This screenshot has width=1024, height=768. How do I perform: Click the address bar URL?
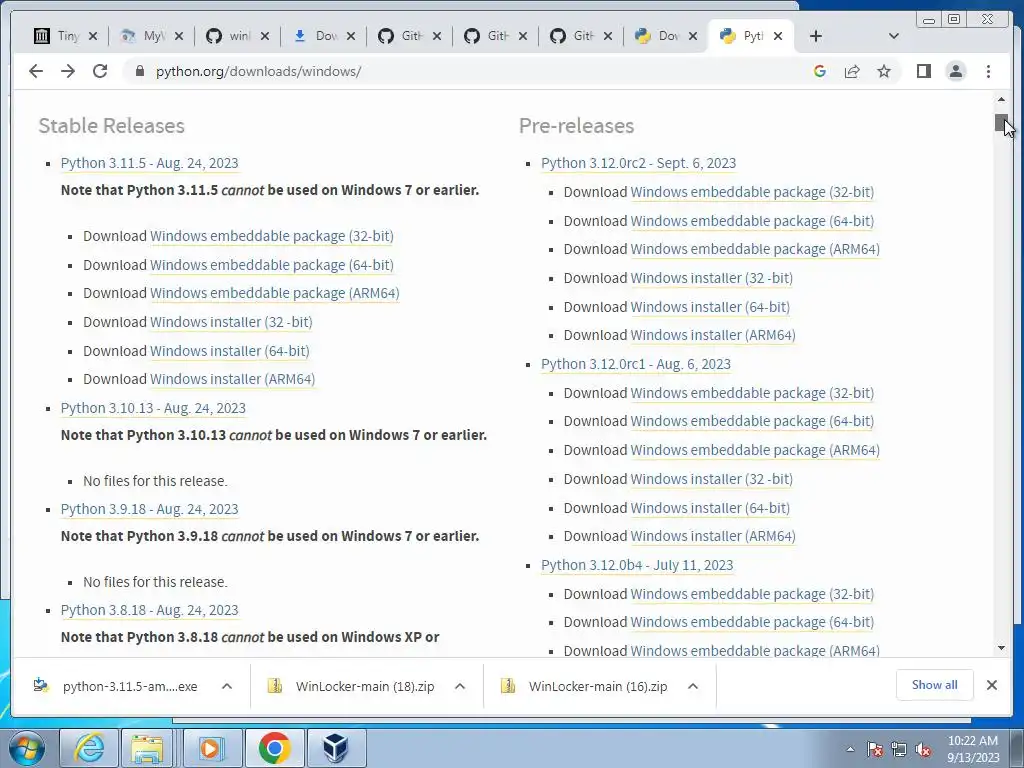point(259,71)
